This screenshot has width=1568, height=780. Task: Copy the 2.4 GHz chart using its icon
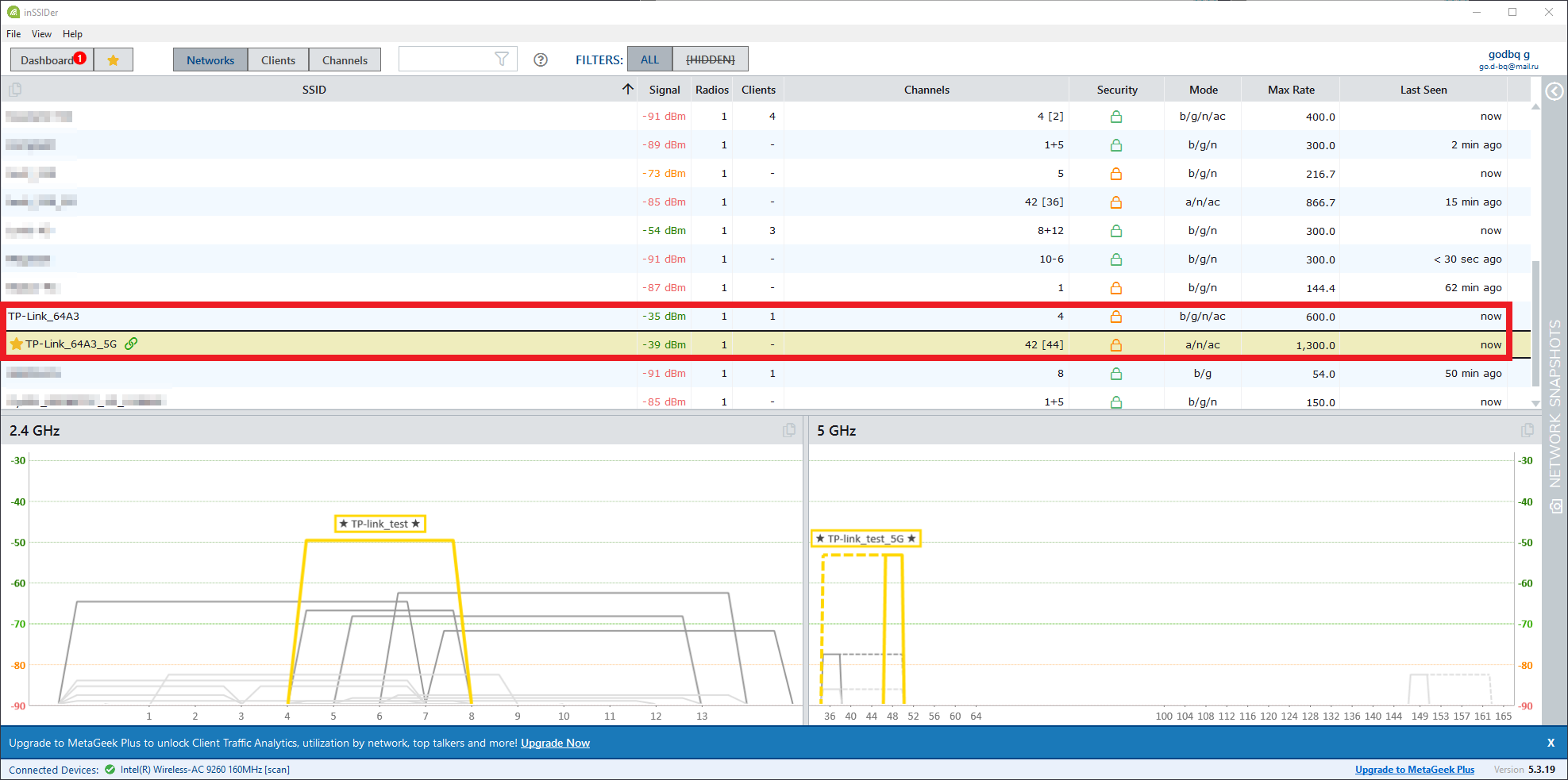(x=789, y=430)
